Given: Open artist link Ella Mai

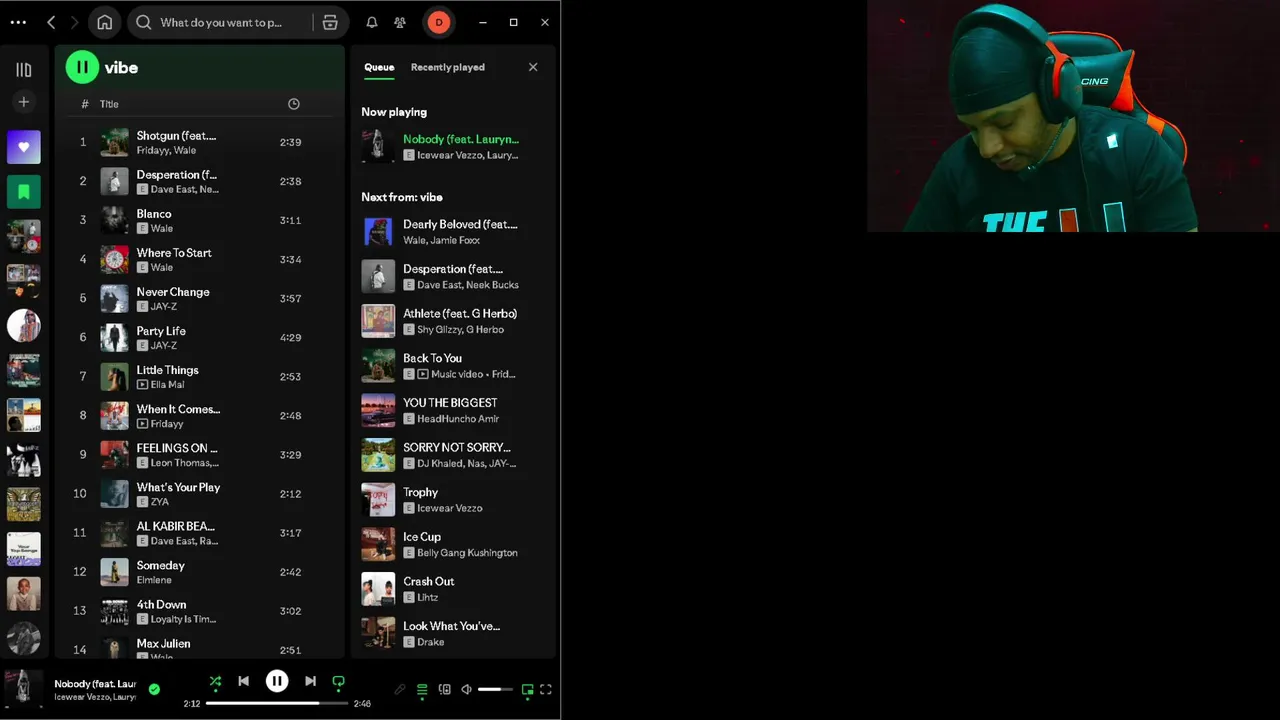Looking at the screenshot, I should point(167,384).
